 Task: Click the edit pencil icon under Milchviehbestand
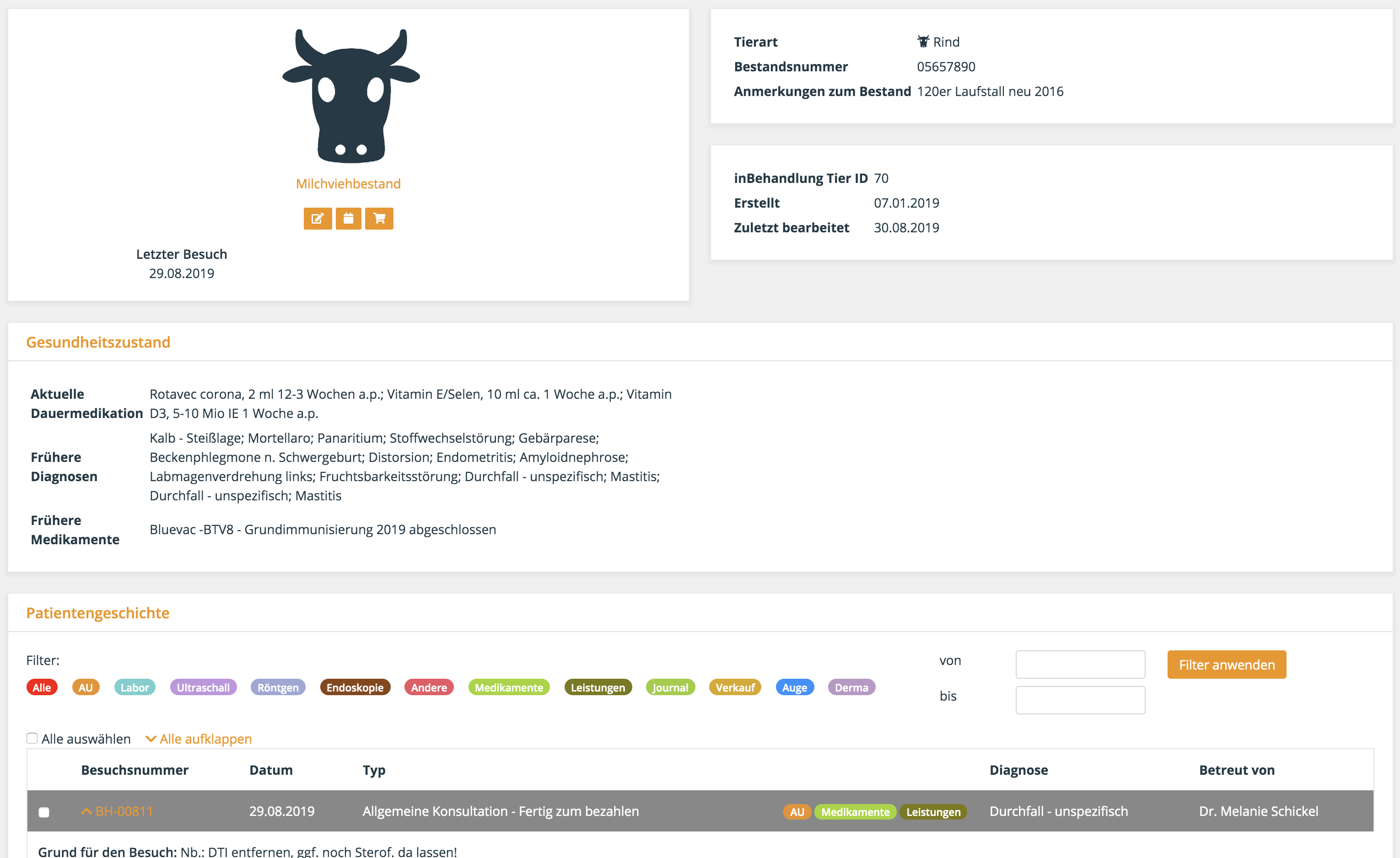[318, 219]
